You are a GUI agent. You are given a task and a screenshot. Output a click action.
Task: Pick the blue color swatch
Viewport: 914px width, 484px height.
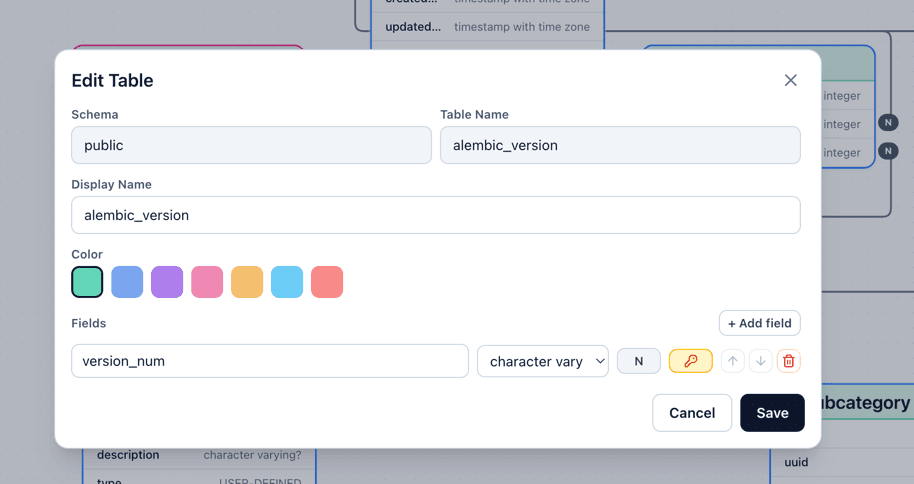[x=127, y=282]
